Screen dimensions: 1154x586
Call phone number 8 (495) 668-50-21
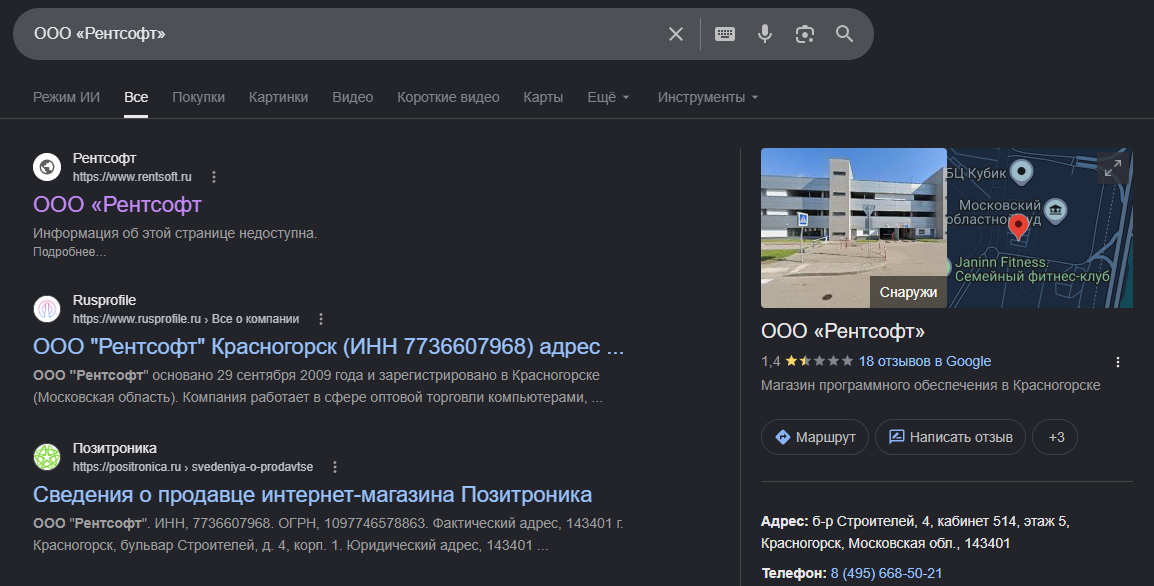coord(886,573)
